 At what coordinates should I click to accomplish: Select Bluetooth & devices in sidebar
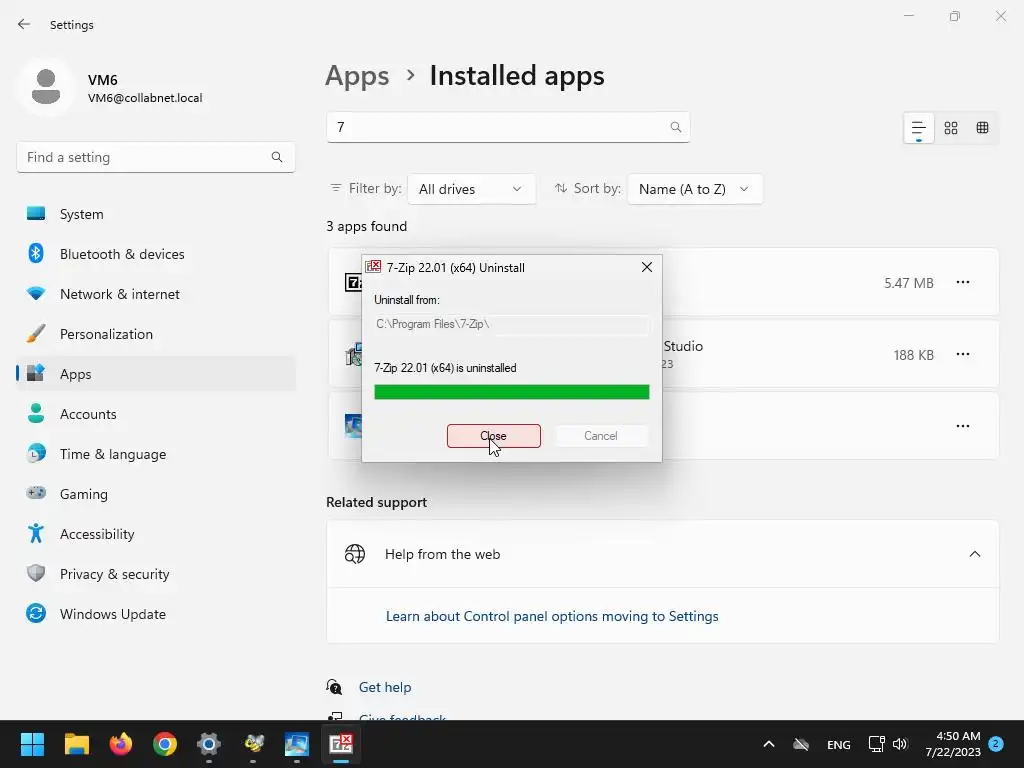[122, 254]
